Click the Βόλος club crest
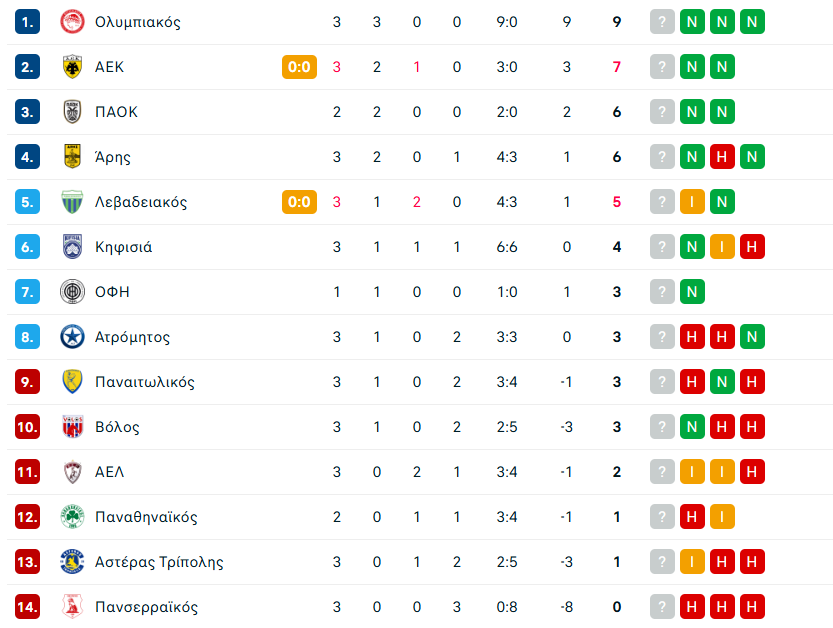This screenshot has height=628, width=833. [x=72, y=427]
